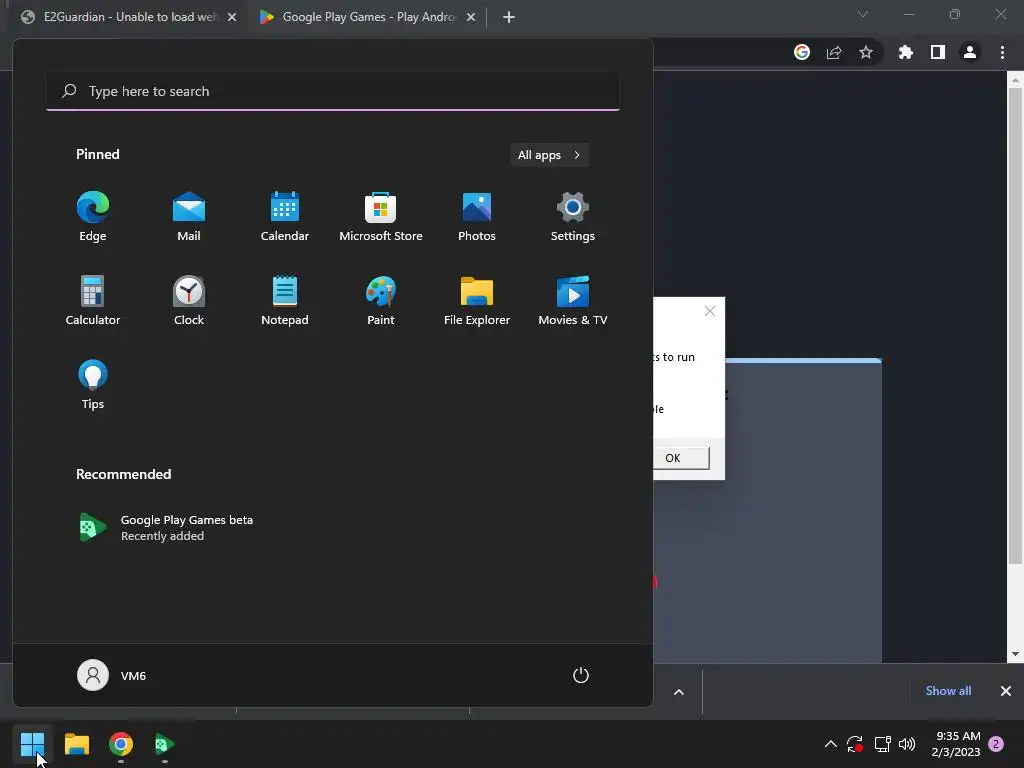This screenshot has height=768, width=1024.
Task: Expand the All apps list
Action: (x=549, y=155)
